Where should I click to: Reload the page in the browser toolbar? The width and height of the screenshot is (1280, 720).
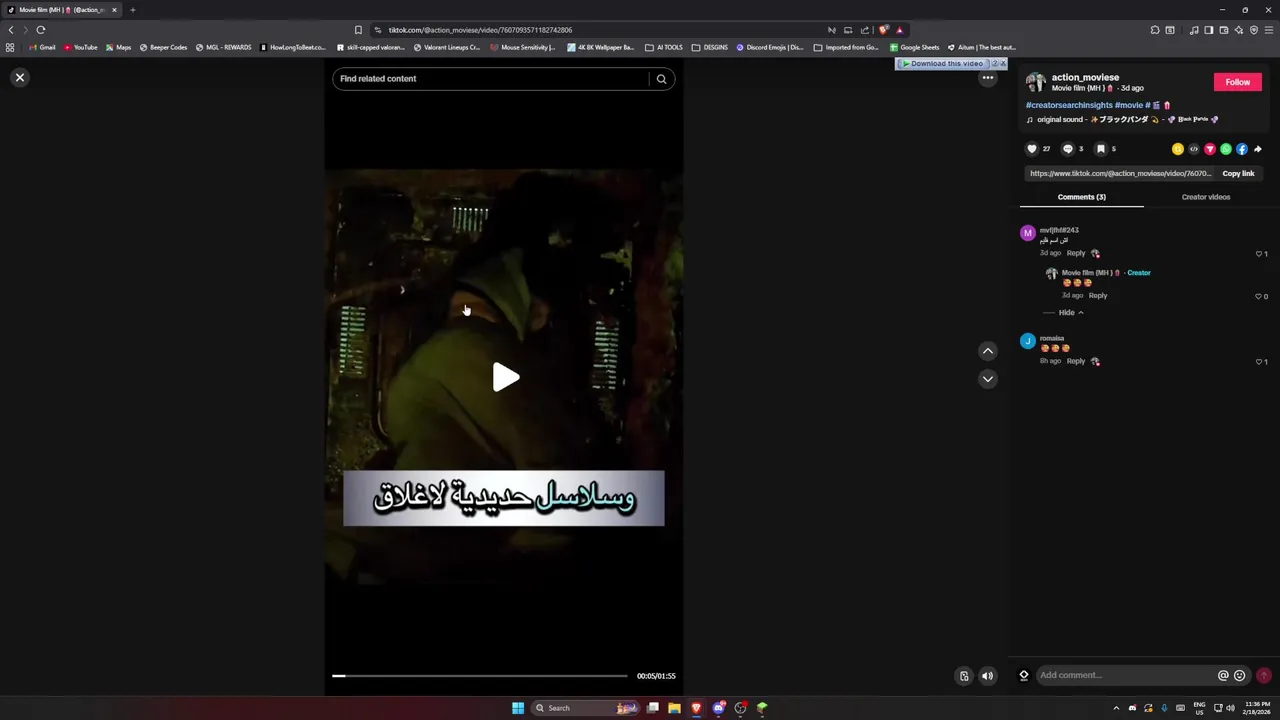click(x=41, y=30)
